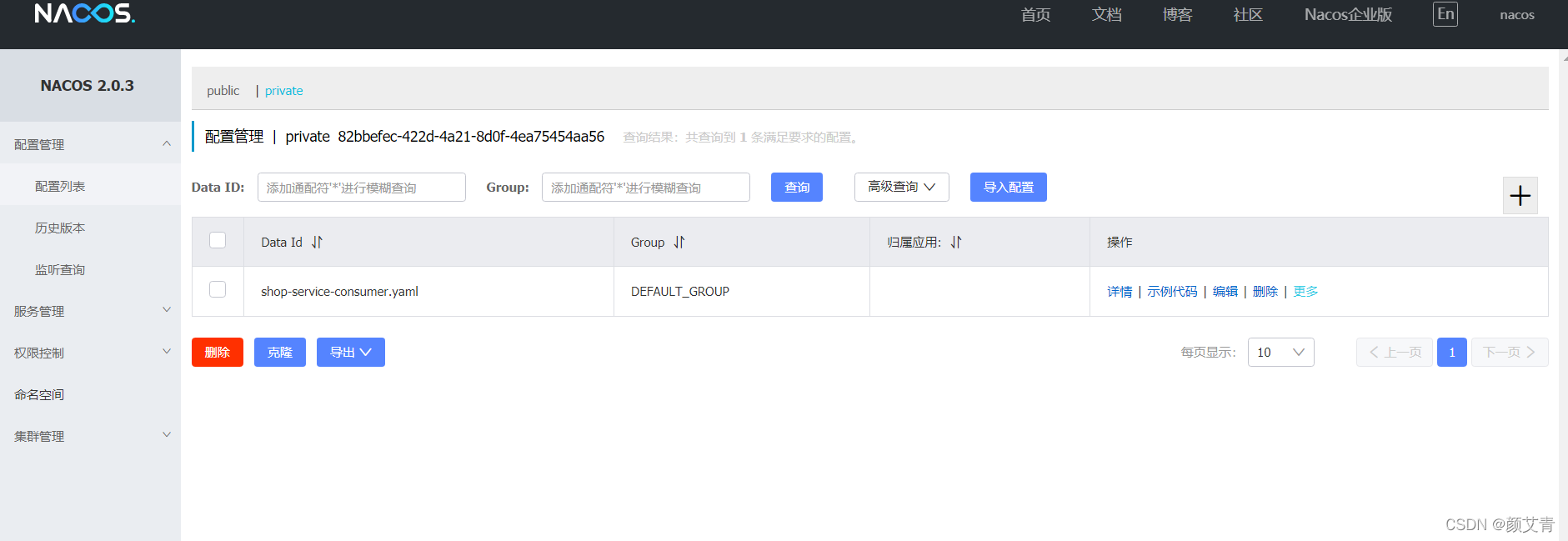1568x541 pixels.
Task: Focus the Group search input field
Action: (645, 187)
